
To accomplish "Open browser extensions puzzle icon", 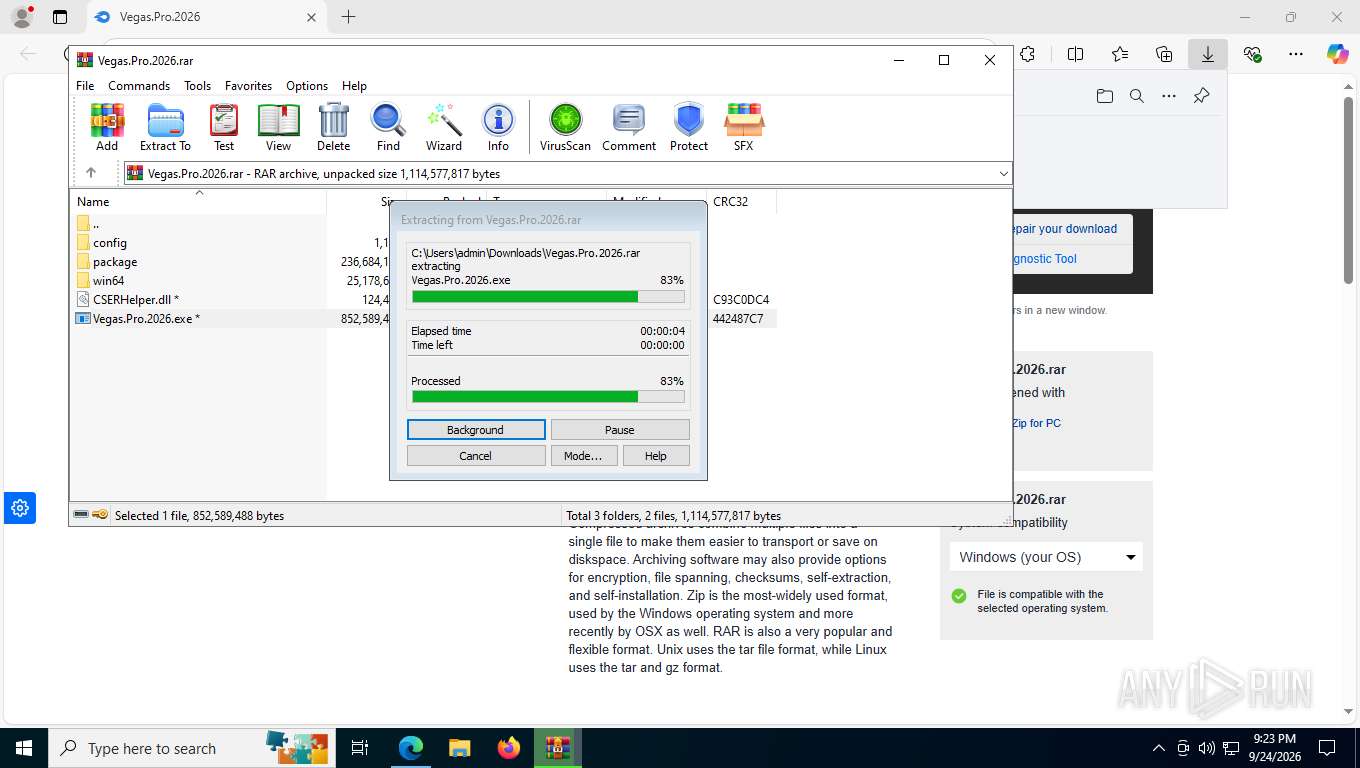I will [x=1027, y=54].
